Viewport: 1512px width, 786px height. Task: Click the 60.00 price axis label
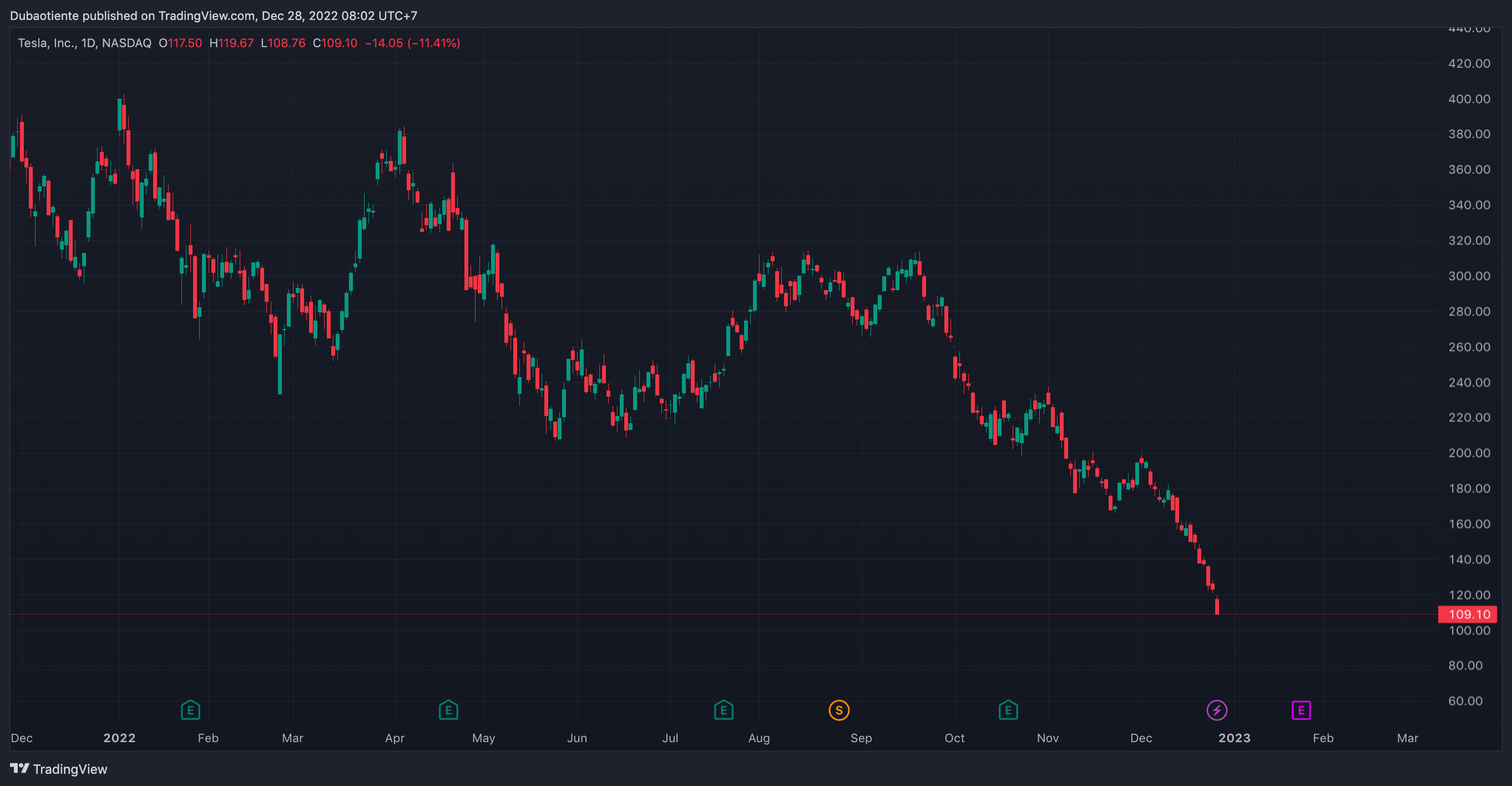coord(1465,701)
